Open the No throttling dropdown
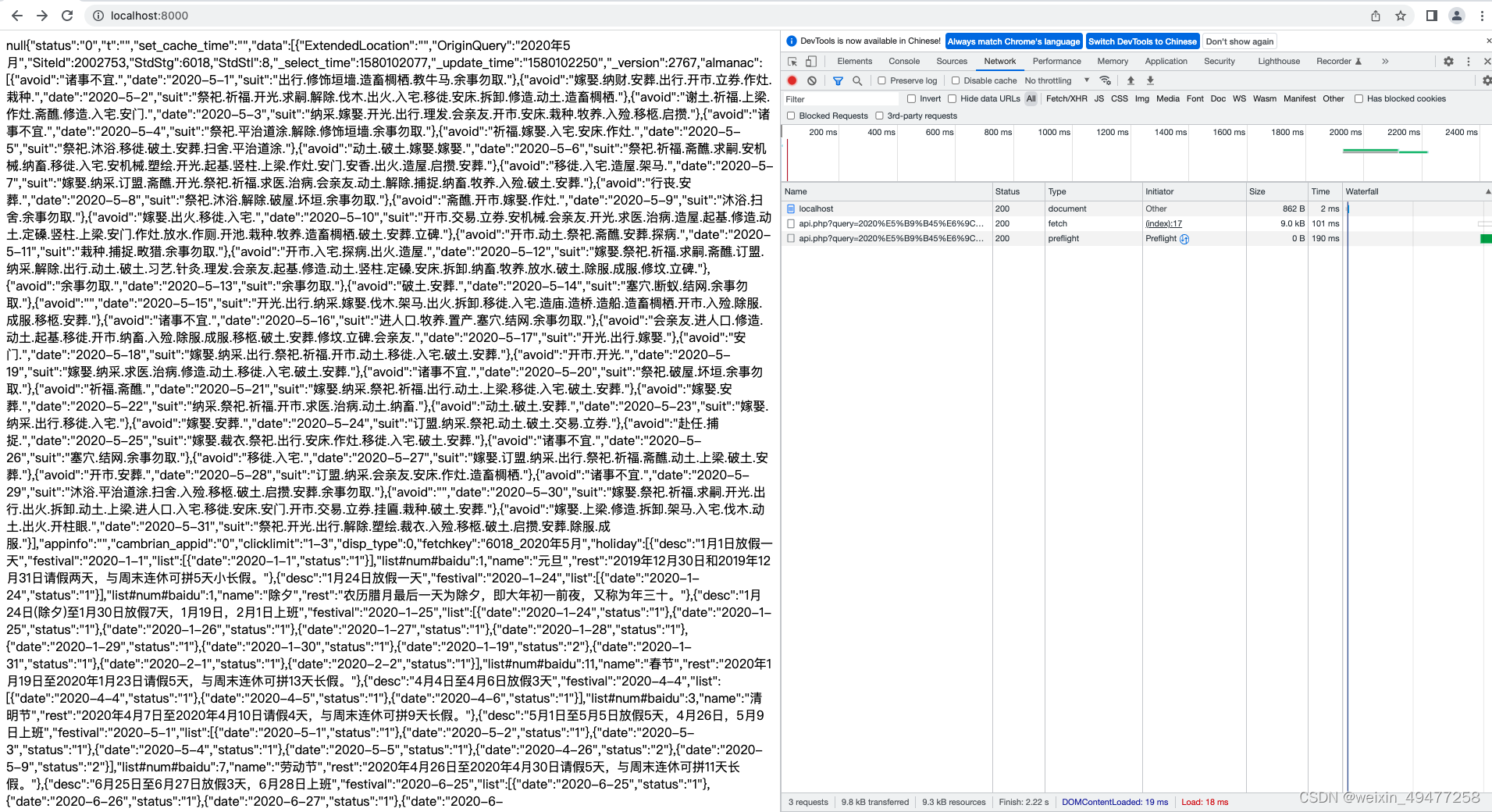Viewport: 1492px width, 812px height. (1057, 80)
